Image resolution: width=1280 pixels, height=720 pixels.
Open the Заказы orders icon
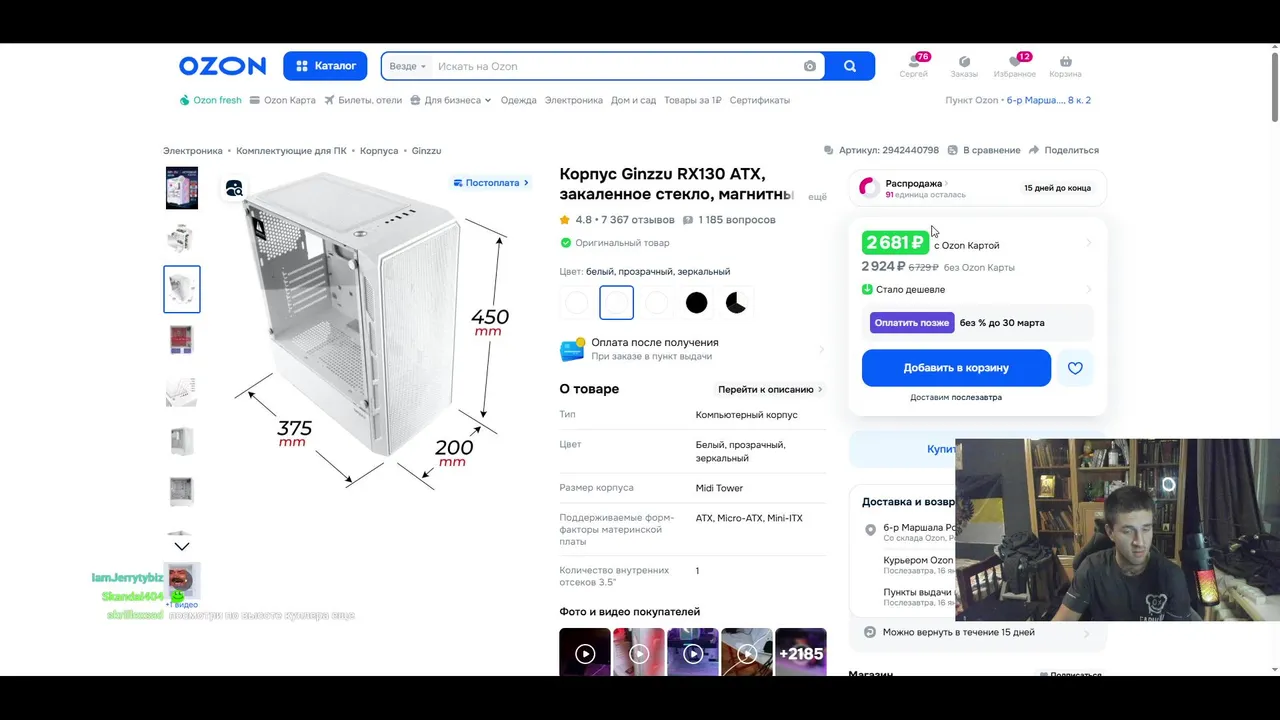[x=964, y=66]
